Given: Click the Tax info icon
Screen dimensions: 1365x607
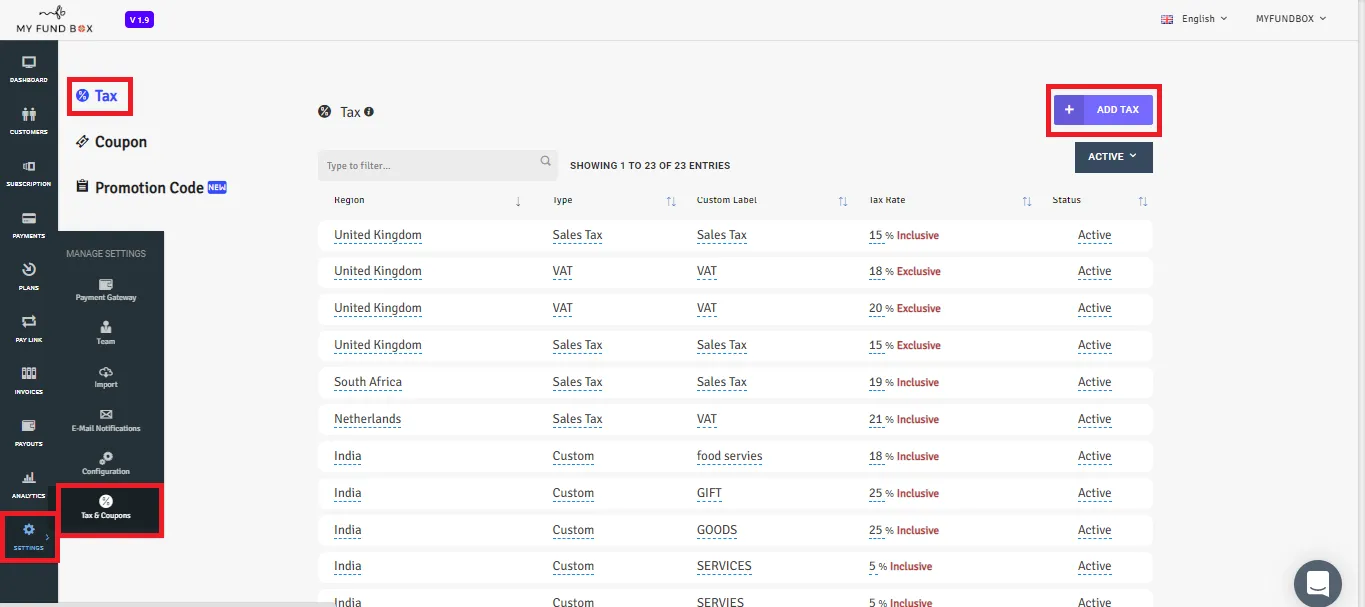Looking at the screenshot, I should 369,112.
